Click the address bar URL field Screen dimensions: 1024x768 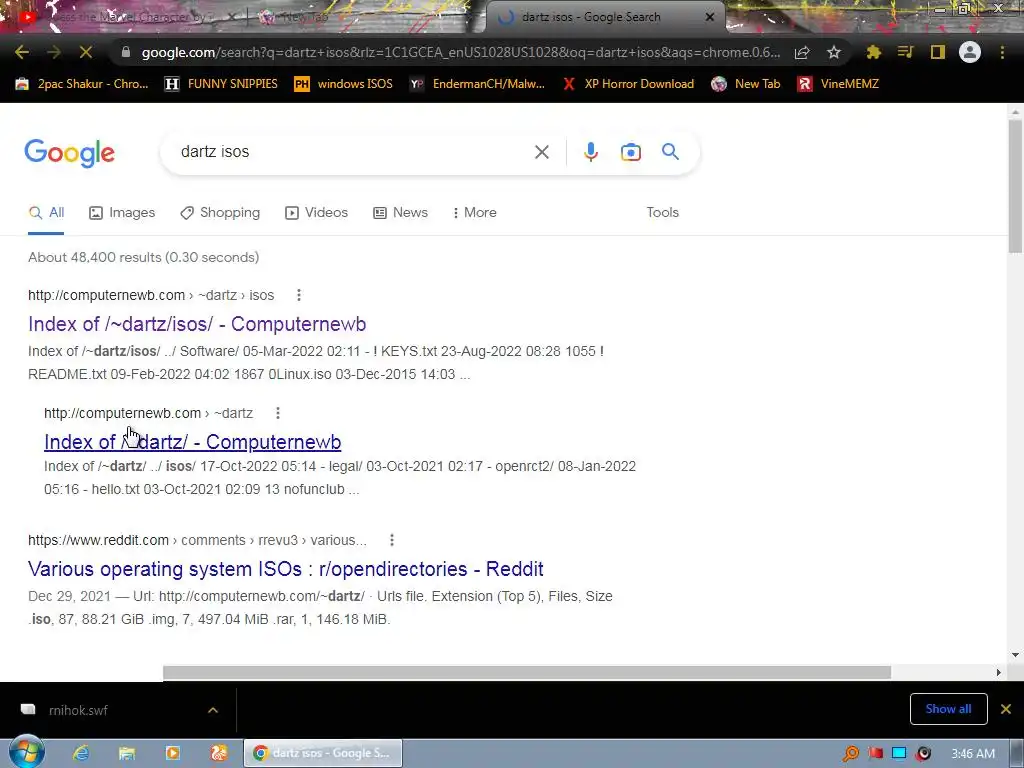click(x=460, y=52)
